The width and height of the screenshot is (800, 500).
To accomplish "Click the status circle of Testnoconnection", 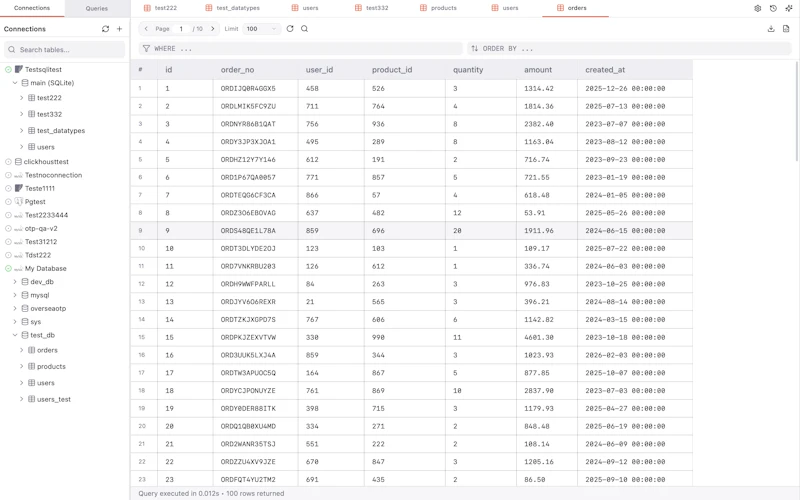I will (x=8, y=175).
